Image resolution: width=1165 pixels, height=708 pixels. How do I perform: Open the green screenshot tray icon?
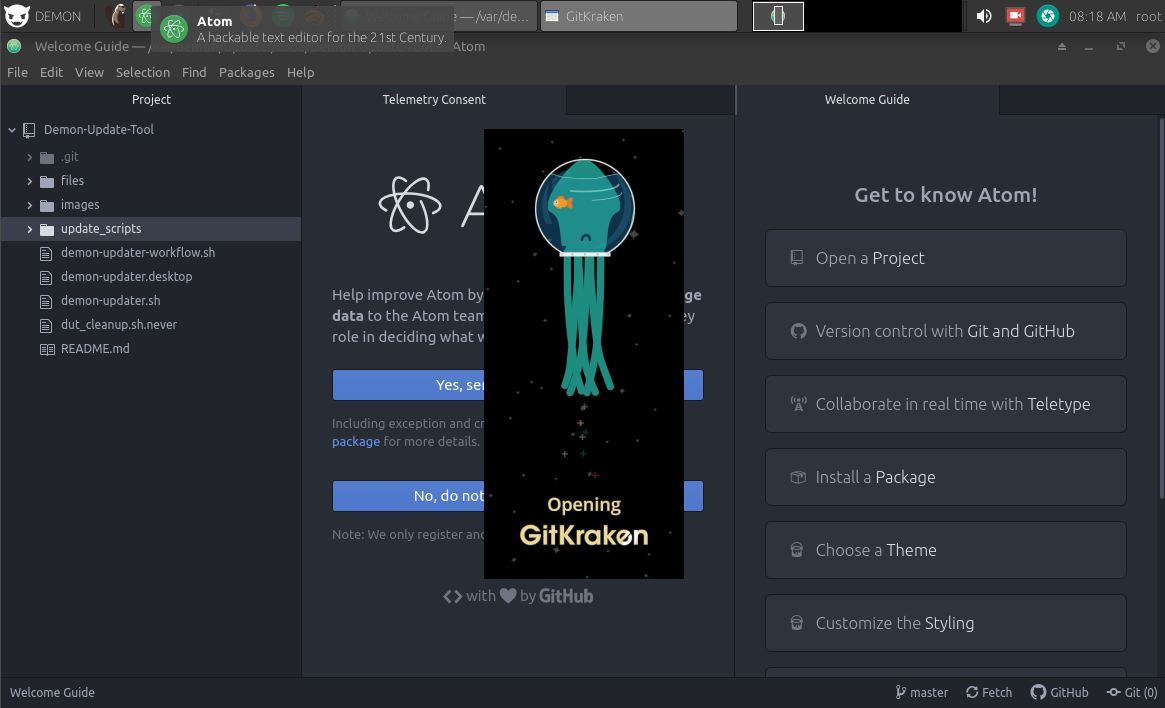point(1048,16)
